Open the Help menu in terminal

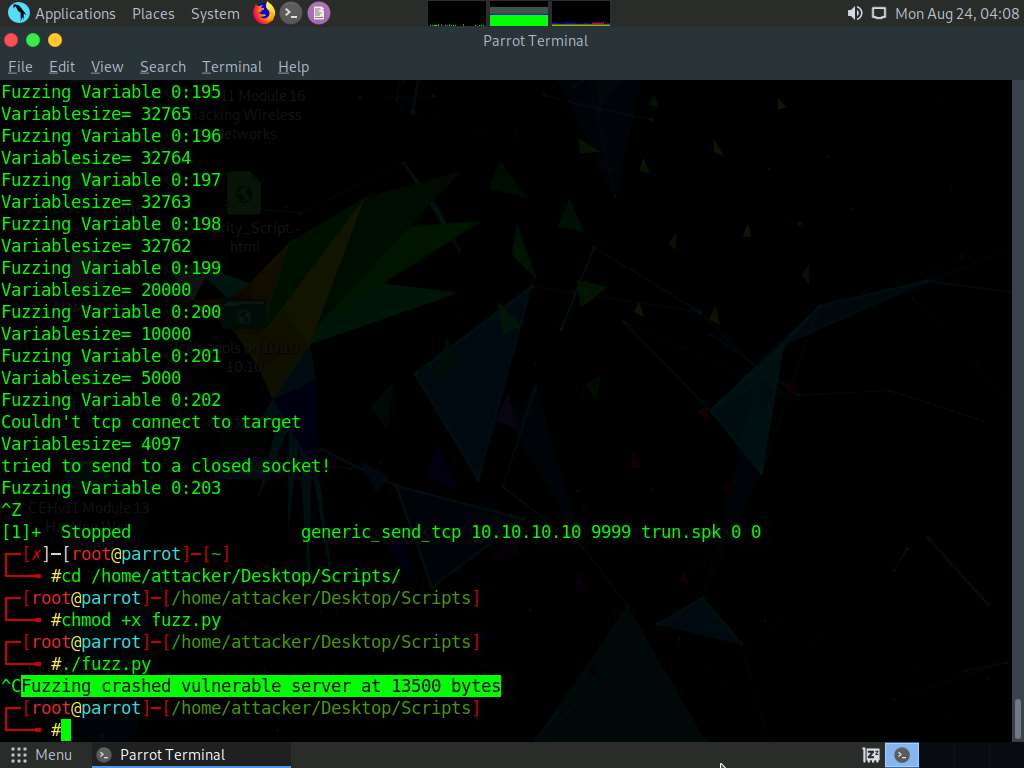pos(293,67)
